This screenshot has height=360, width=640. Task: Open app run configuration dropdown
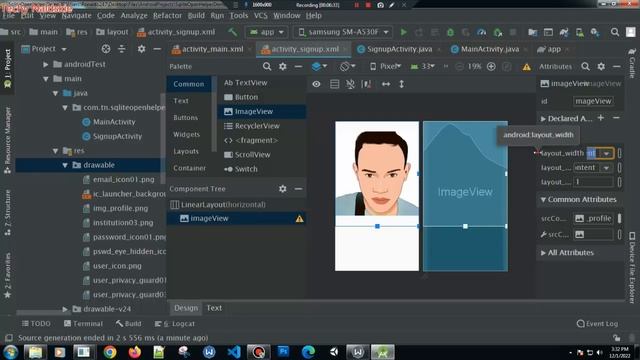click(267, 32)
